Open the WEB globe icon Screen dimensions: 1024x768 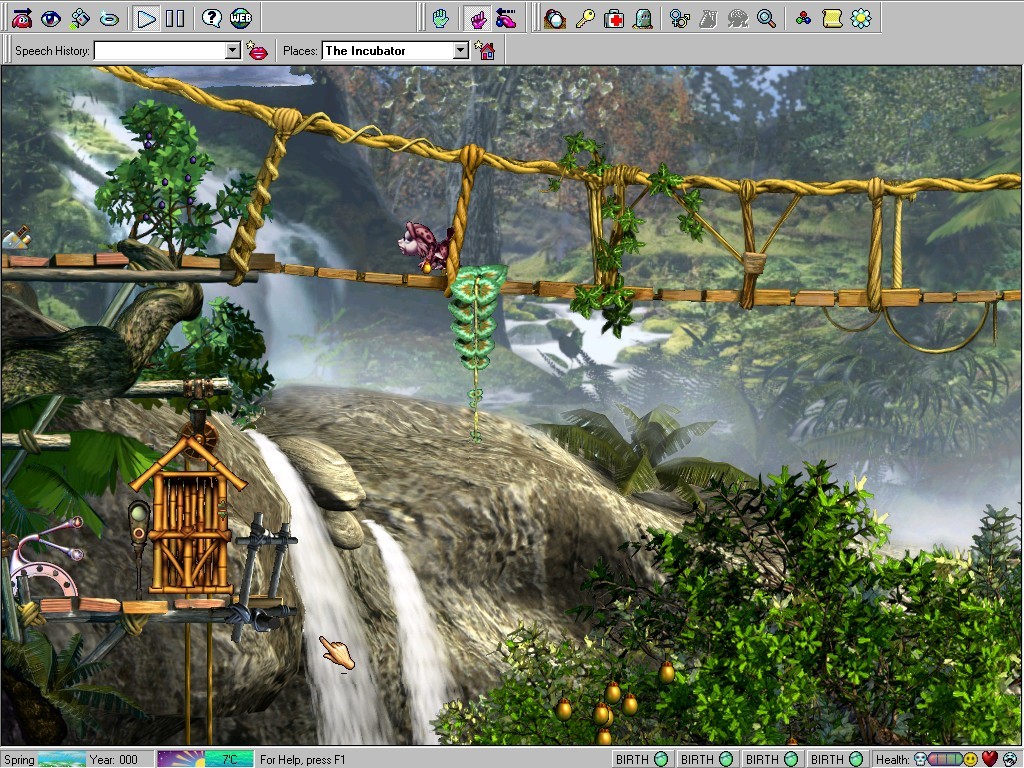[x=240, y=18]
